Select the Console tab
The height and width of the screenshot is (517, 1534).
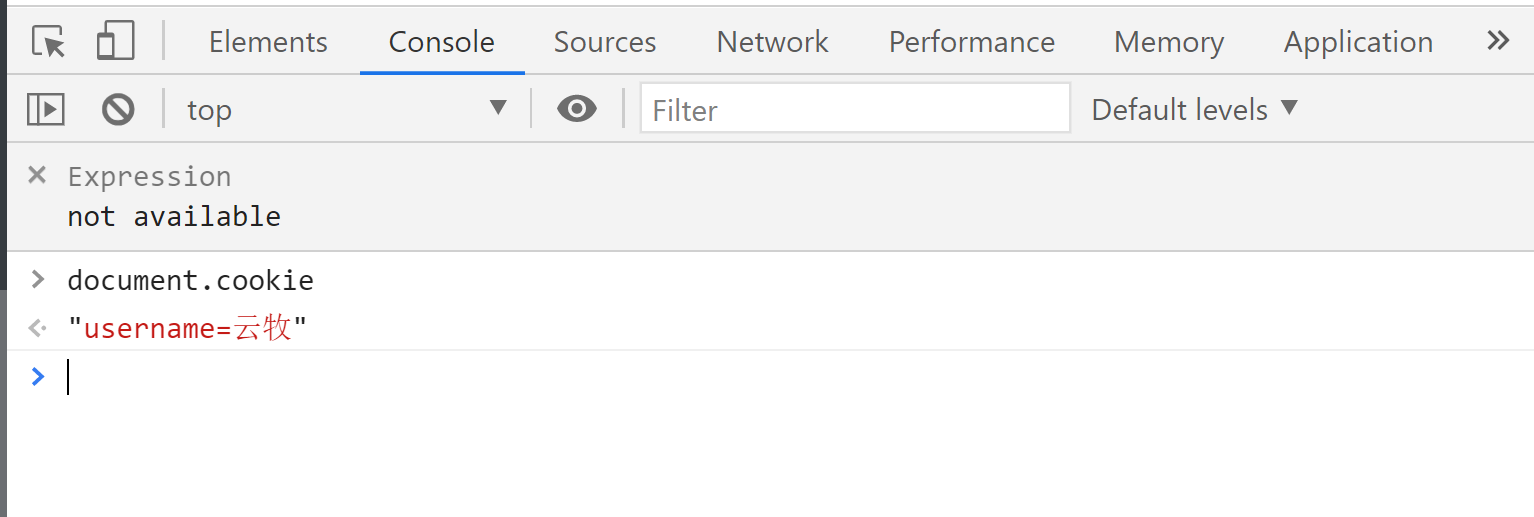[441, 42]
